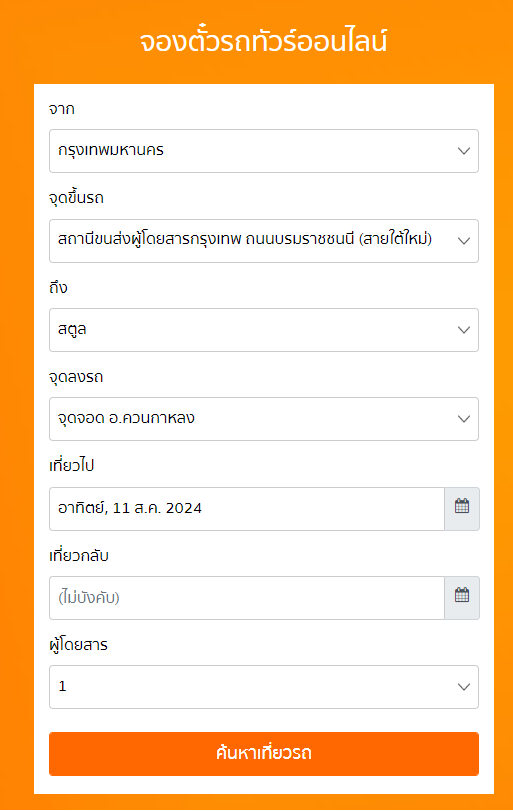Open the passenger count dropdown showing 1
Screen dimensions: 513x811
pos(264,687)
